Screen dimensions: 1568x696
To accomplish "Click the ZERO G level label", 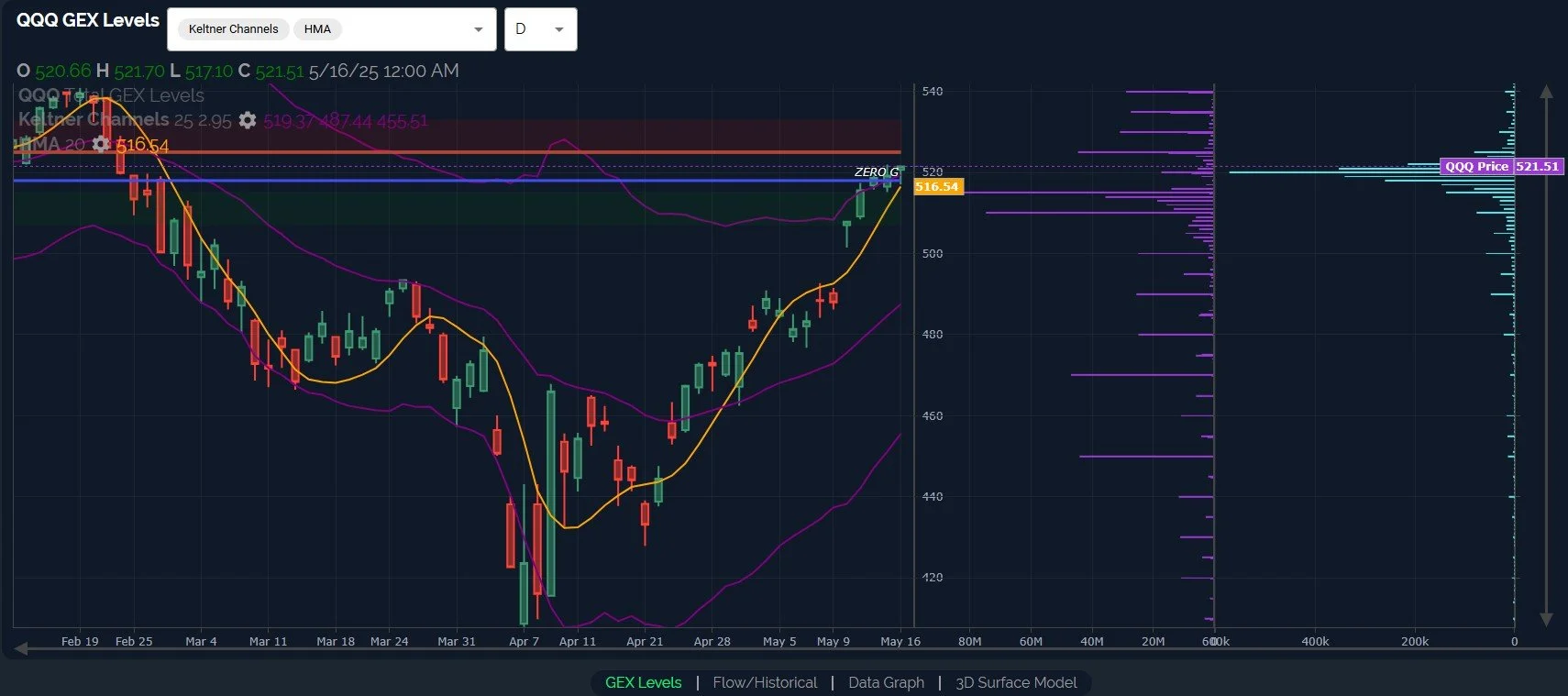I will (x=877, y=171).
